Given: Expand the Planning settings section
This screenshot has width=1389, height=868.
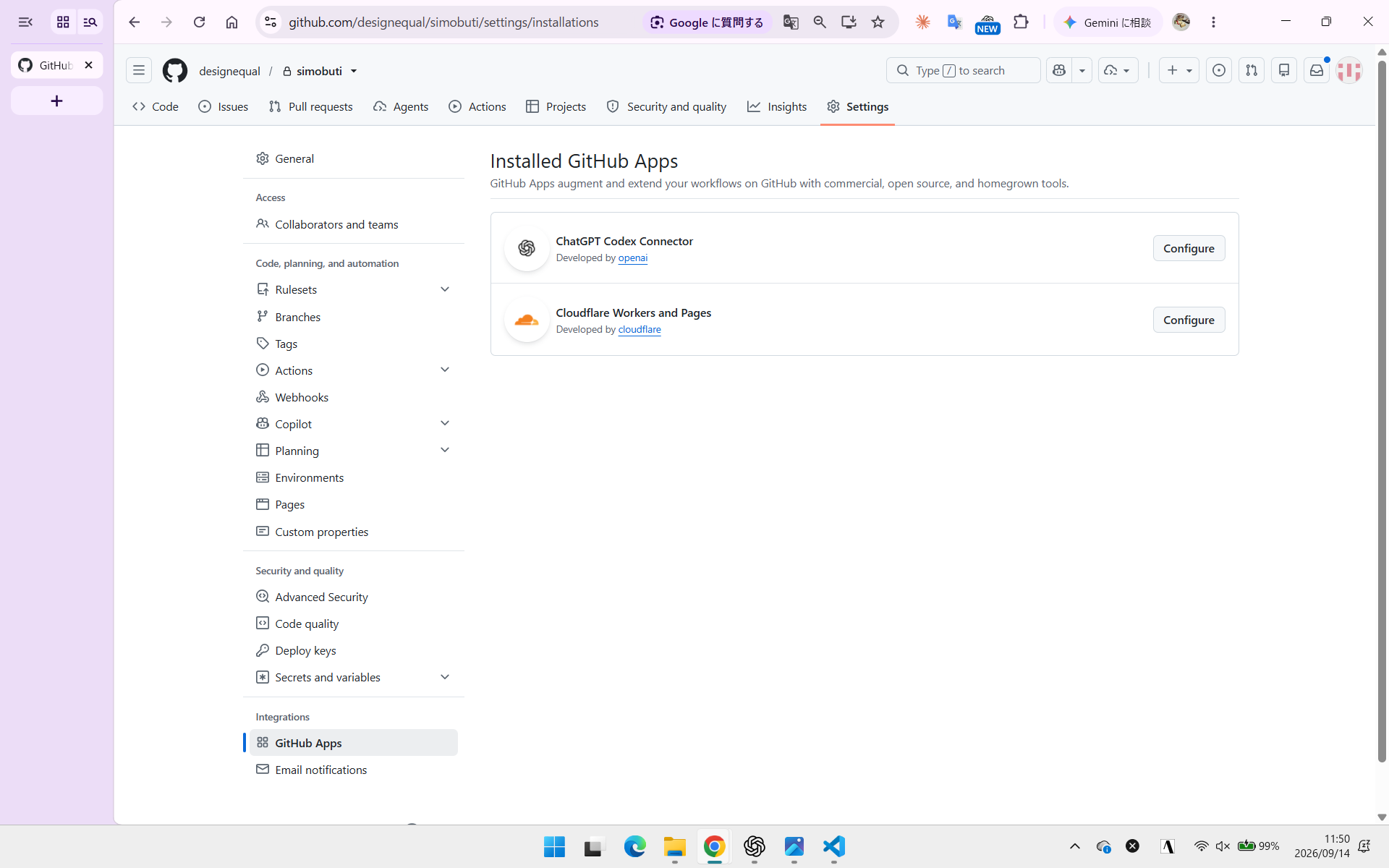Looking at the screenshot, I should coord(445,450).
